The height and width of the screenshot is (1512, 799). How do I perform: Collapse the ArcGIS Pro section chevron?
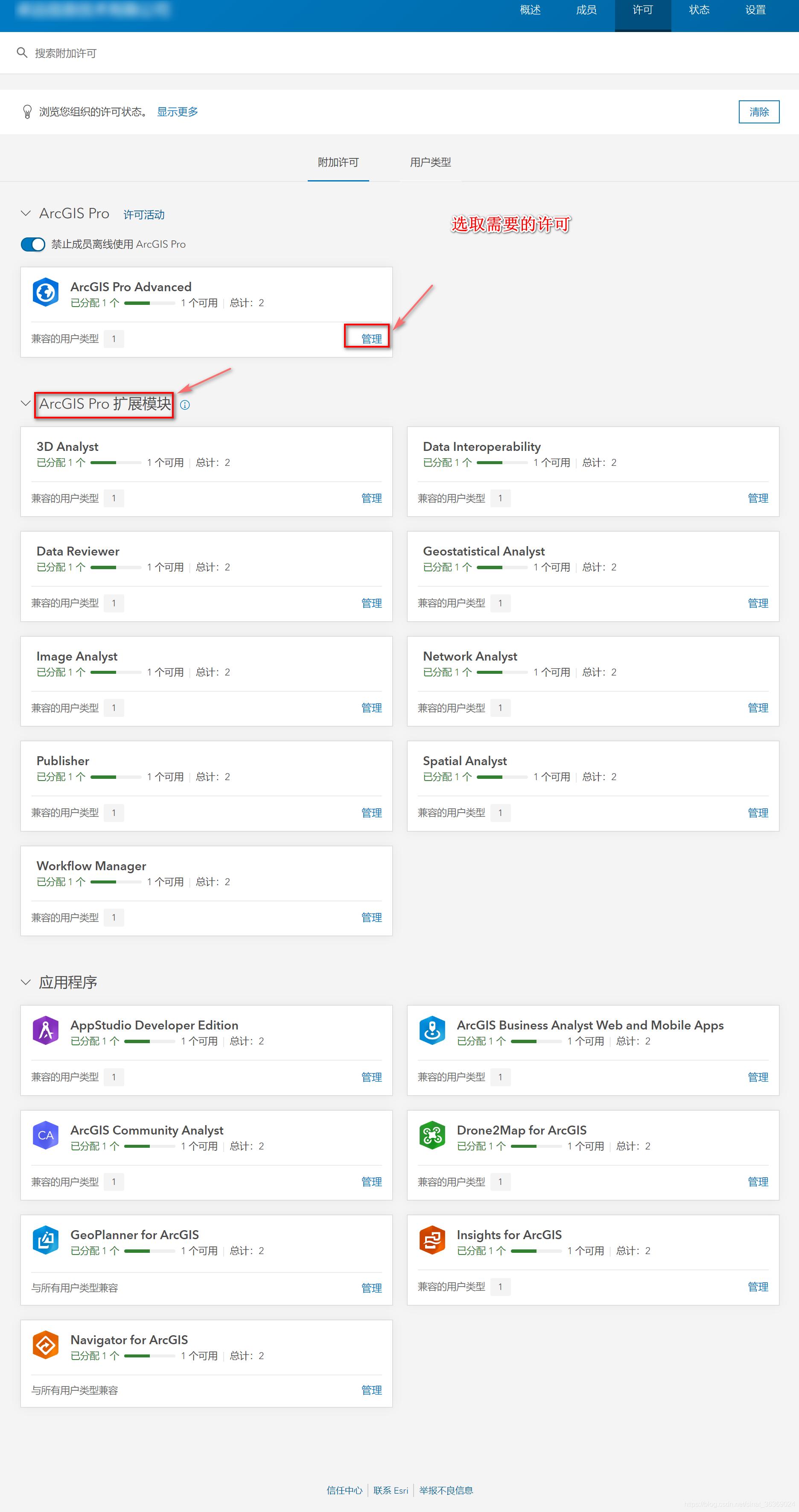pos(25,213)
